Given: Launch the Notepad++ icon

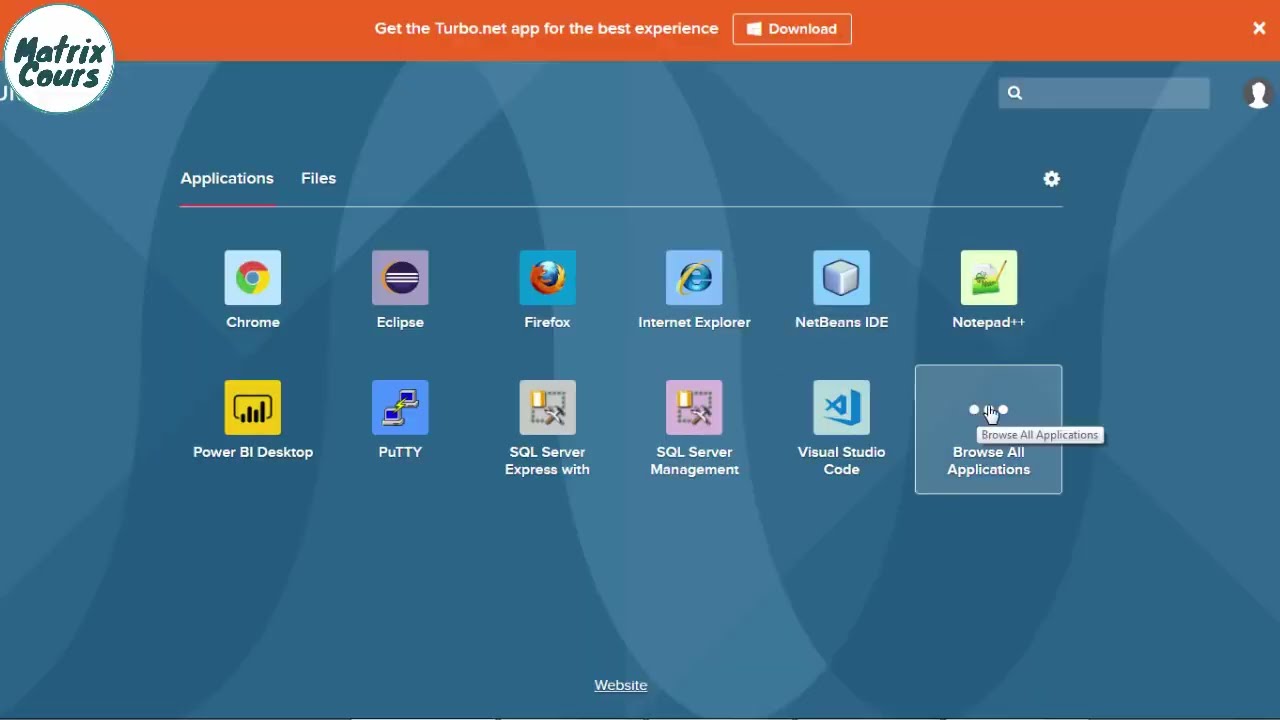Looking at the screenshot, I should tap(988, 277).
